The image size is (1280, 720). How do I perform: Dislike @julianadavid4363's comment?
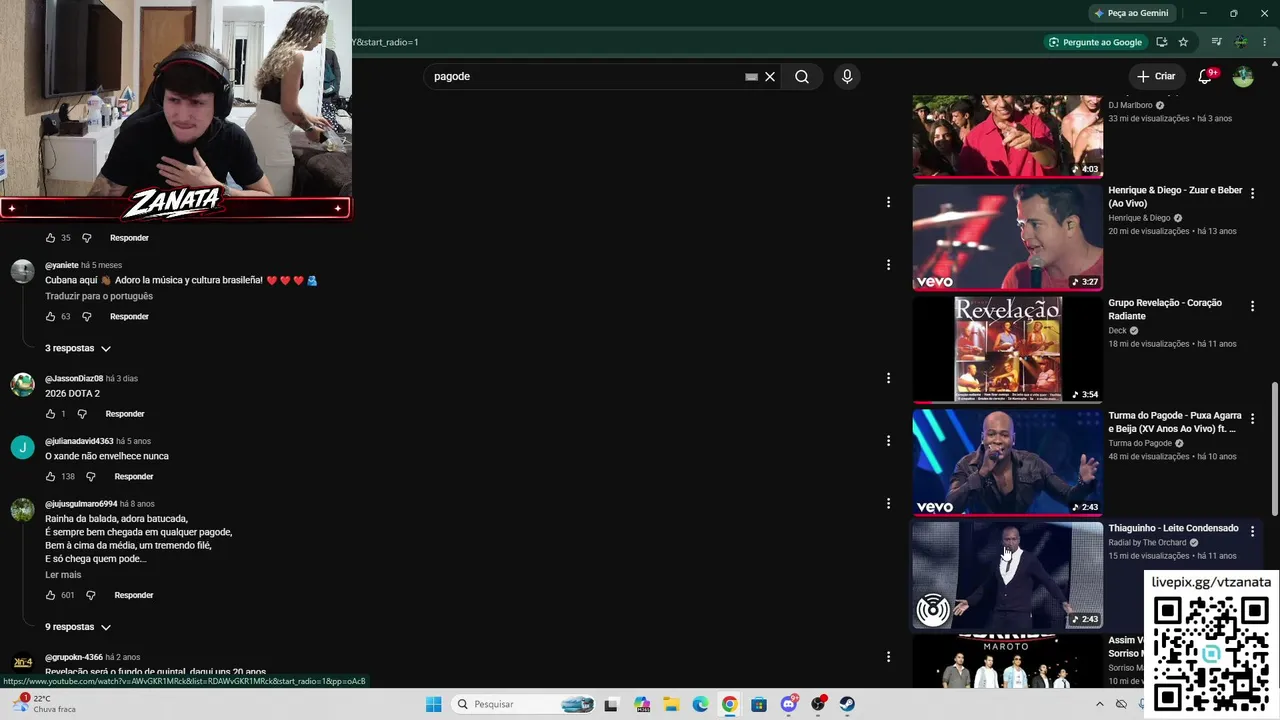click(x=90, y=477)
